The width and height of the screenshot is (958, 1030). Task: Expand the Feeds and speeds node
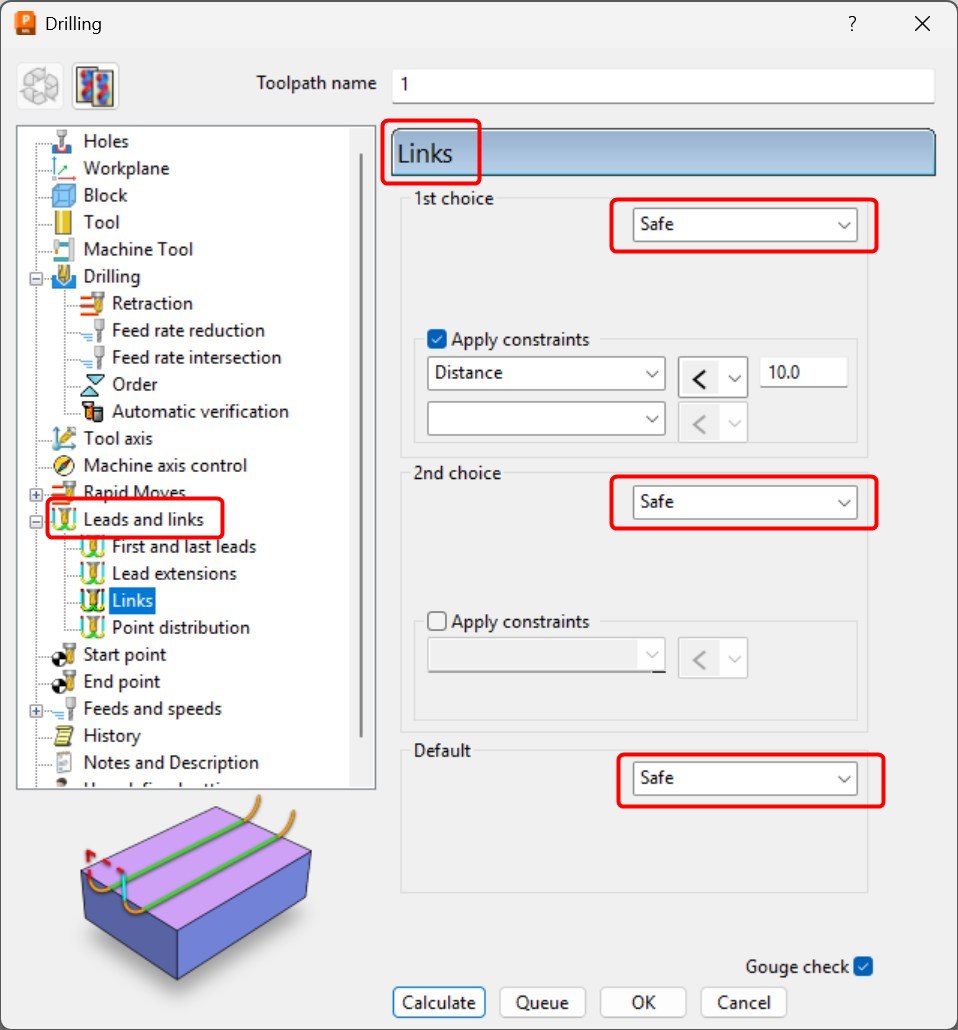tap(35, 708)
